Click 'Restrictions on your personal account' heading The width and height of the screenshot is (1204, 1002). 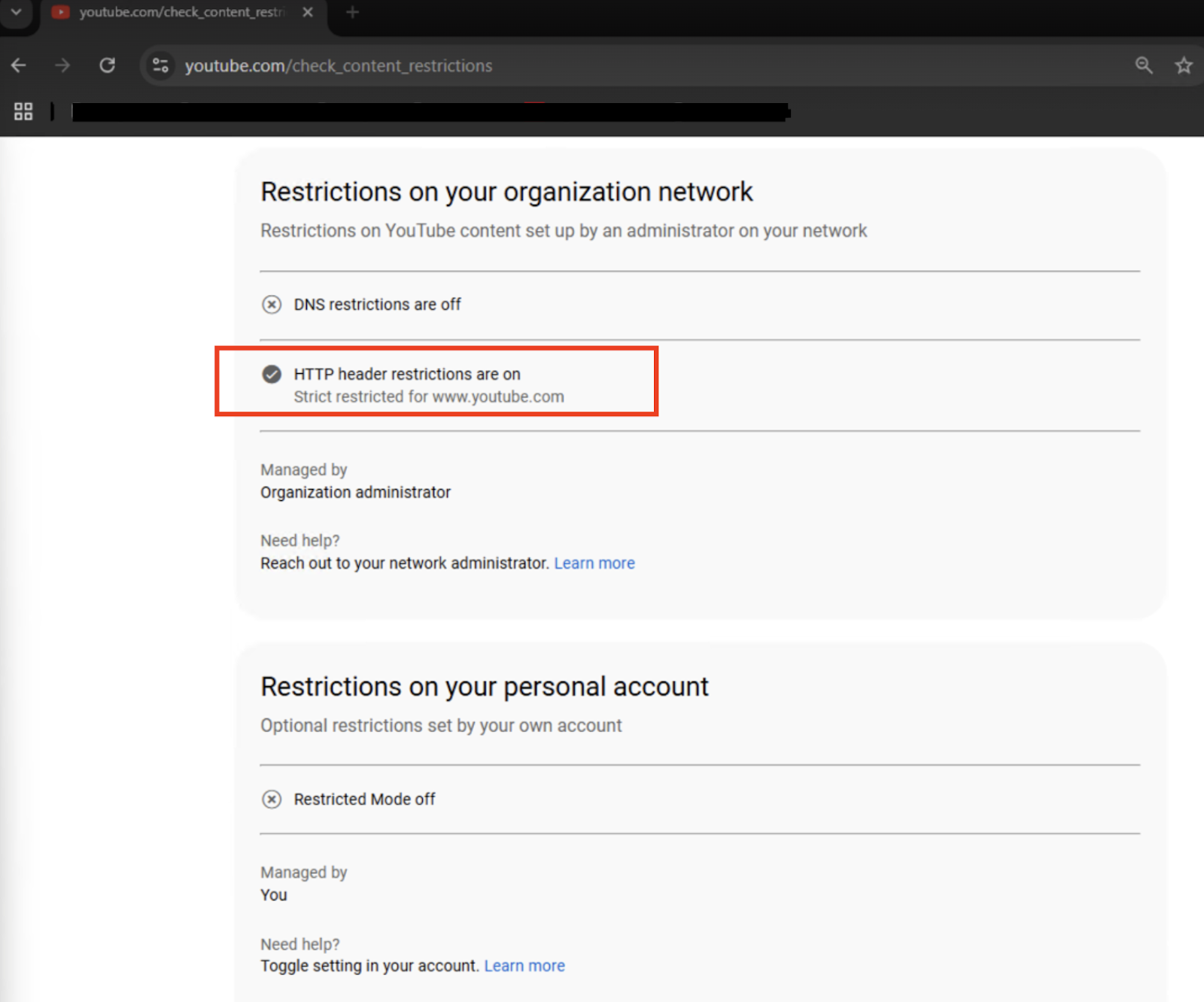[x=485, y=687]
